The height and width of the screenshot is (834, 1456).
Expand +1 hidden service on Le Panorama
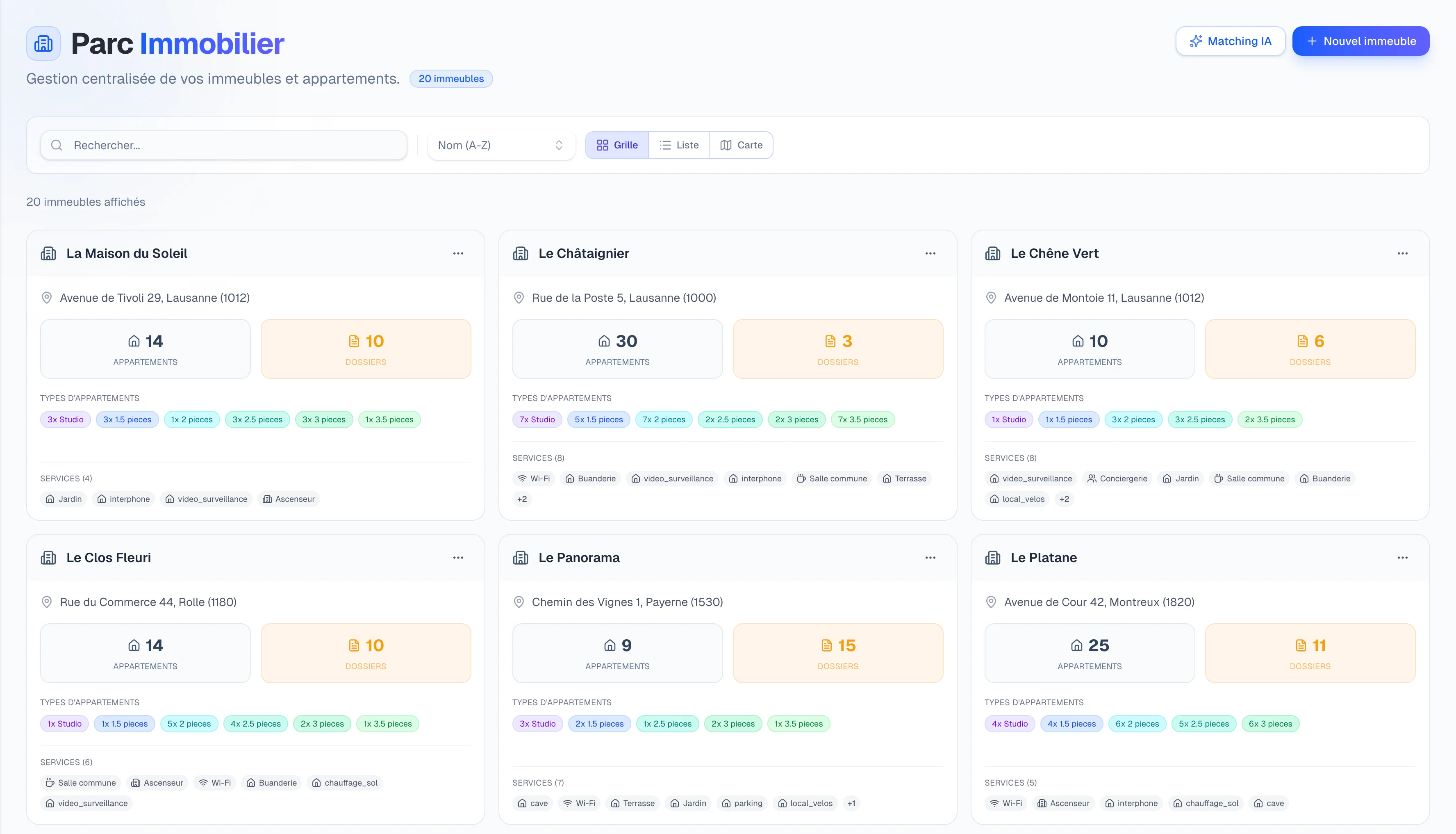pyautogui.click(x=851, y=803)
